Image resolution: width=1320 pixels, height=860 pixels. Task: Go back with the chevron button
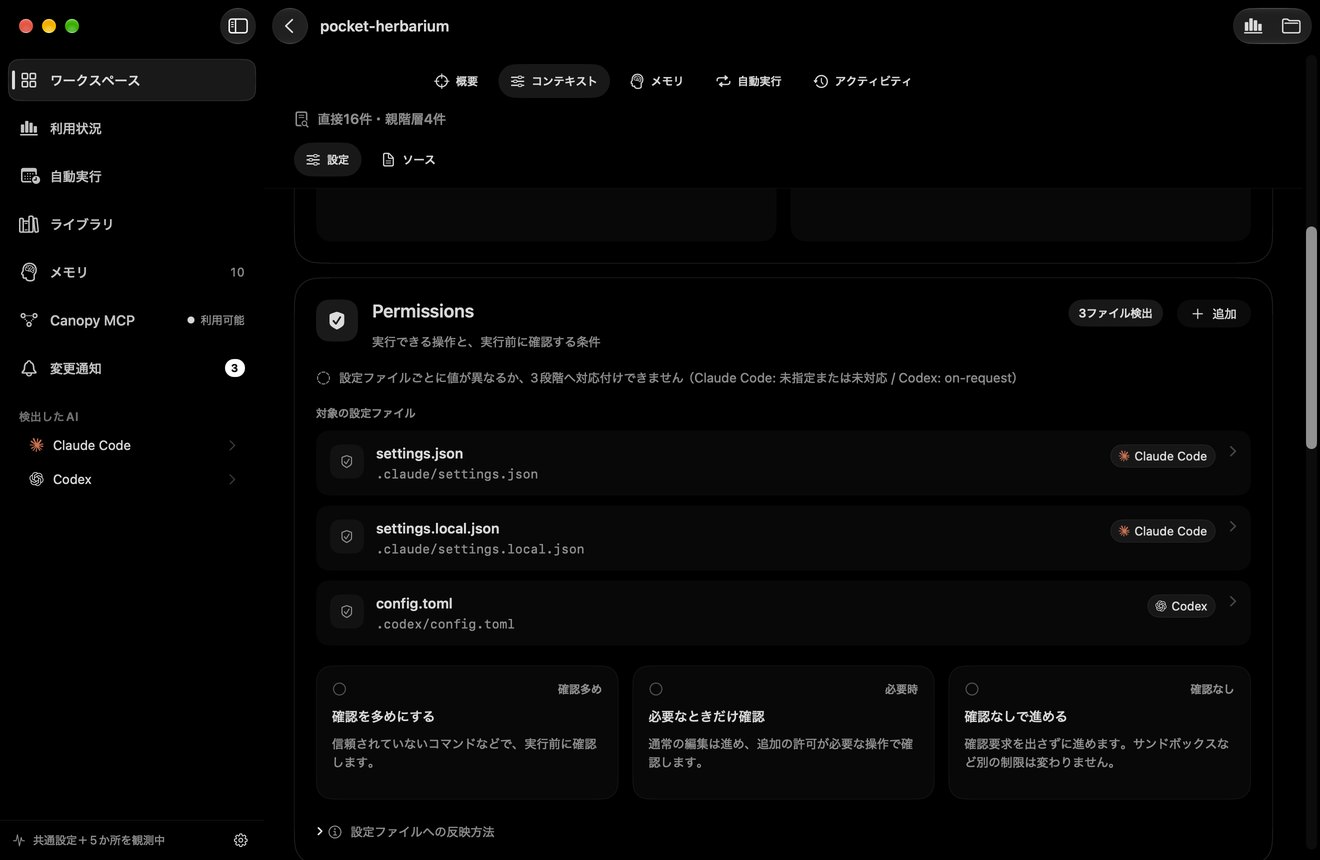(289, 26)
